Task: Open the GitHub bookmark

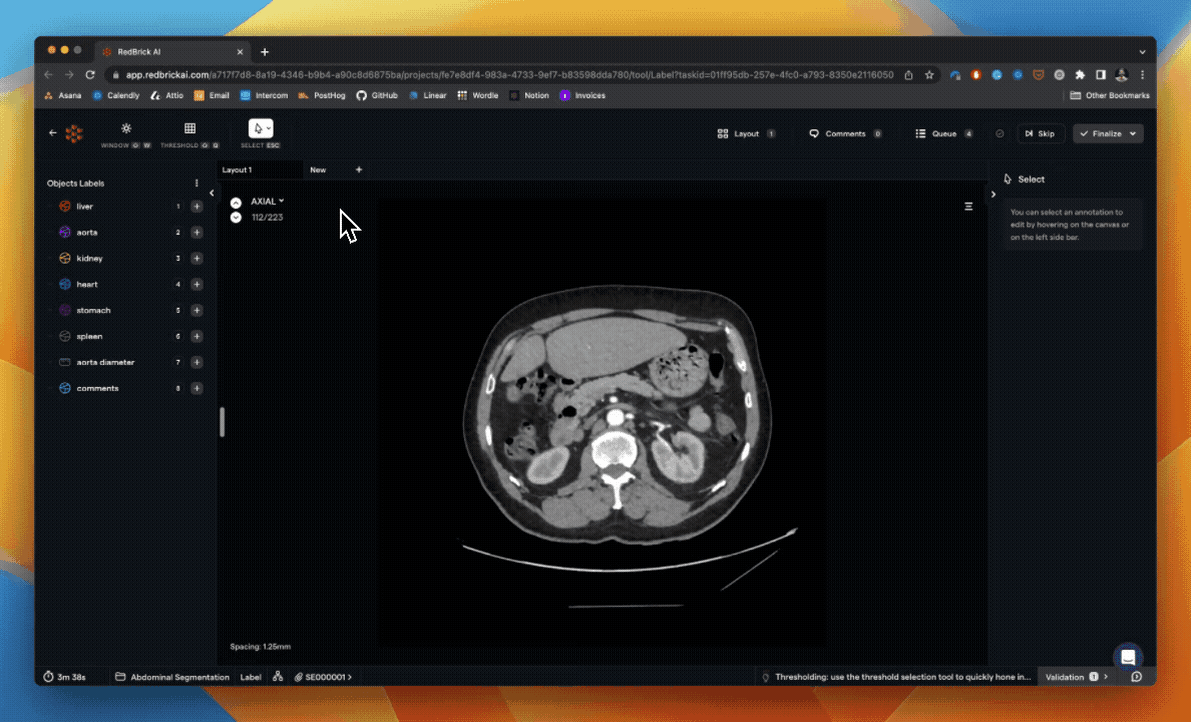Action: tap(377, 96)
